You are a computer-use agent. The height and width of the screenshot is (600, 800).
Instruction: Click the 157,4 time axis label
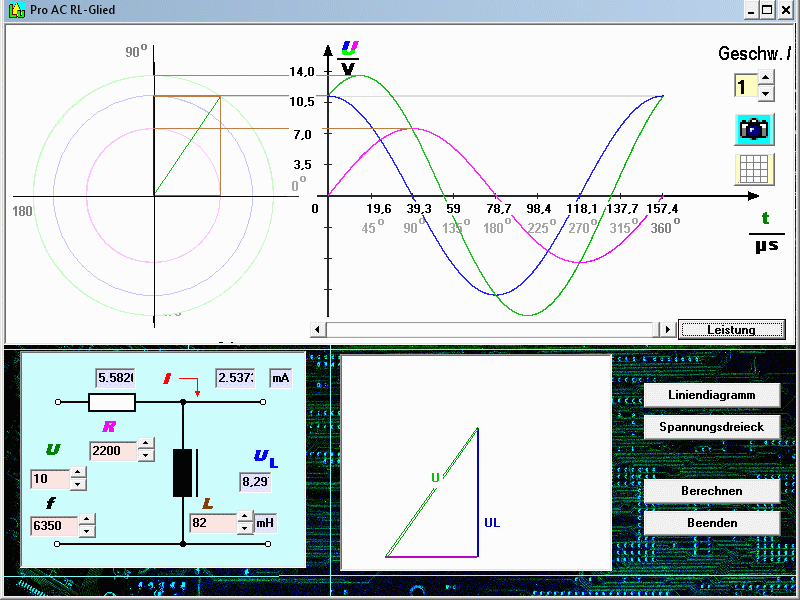[662, 209]
